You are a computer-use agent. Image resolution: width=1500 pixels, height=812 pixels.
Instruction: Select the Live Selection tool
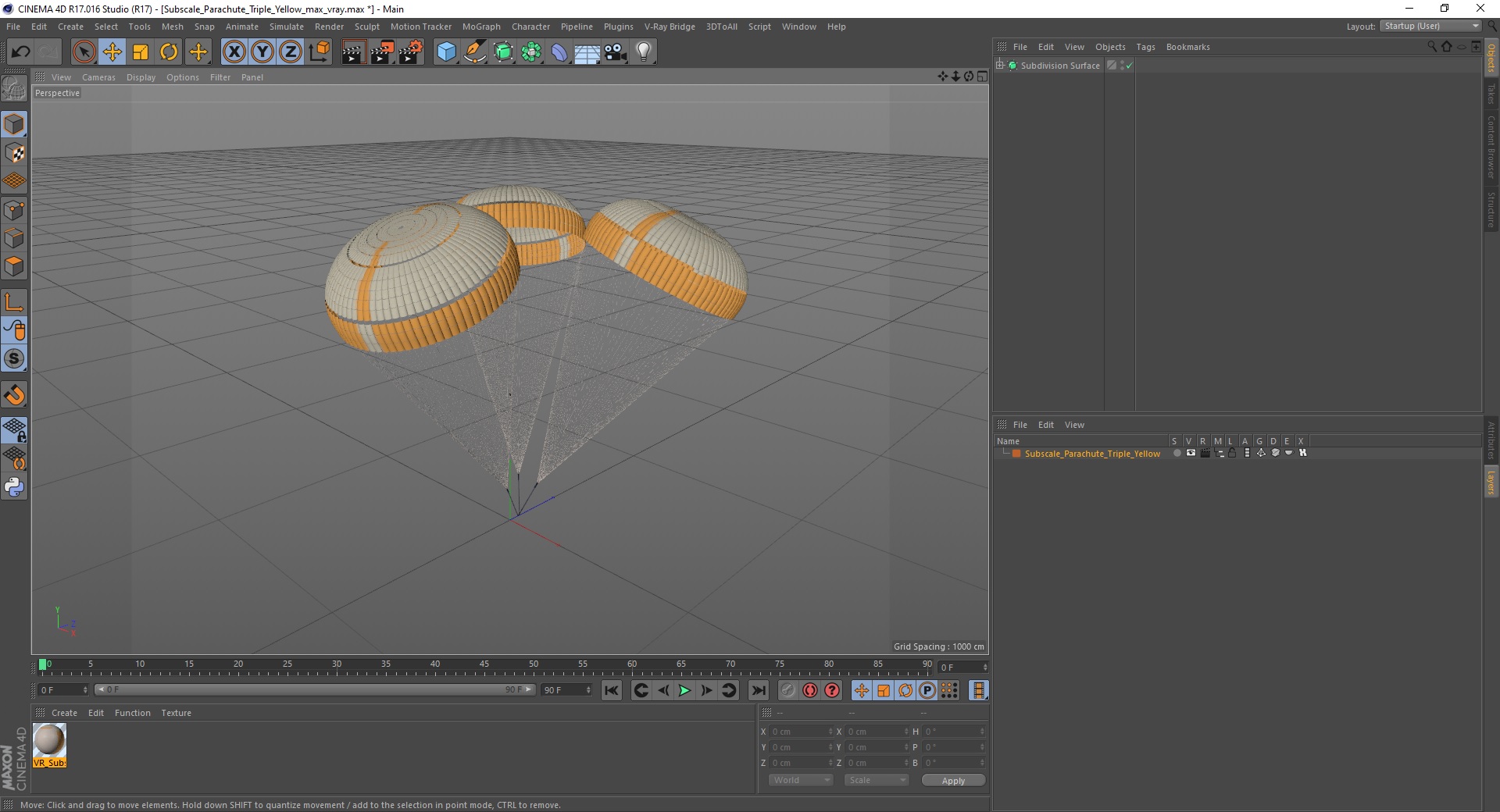coord(84,52)
